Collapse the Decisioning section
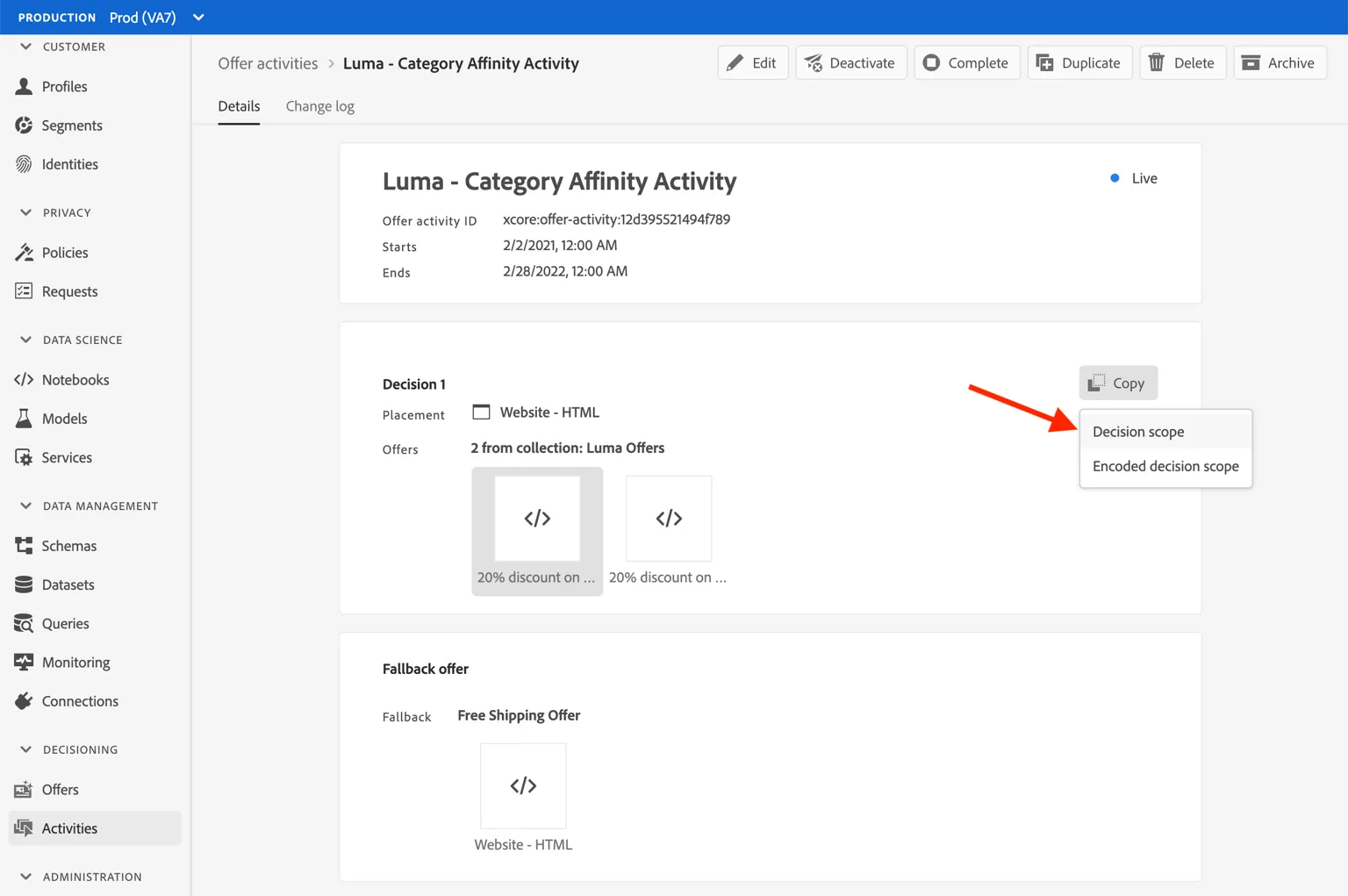Screen dimensions: 1348x896 pos(25,749)
